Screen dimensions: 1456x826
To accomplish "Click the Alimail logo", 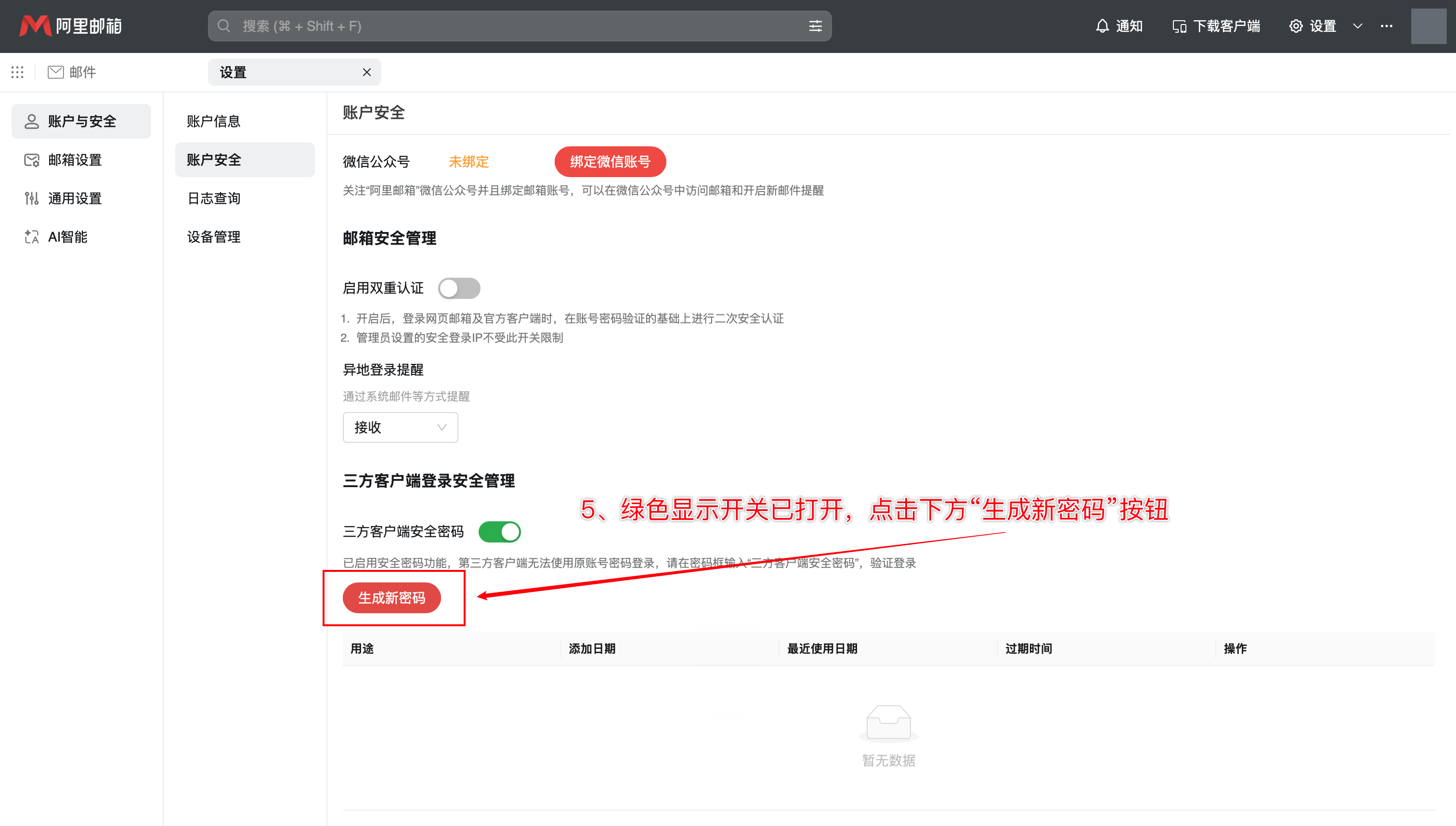I will point(71,26).
